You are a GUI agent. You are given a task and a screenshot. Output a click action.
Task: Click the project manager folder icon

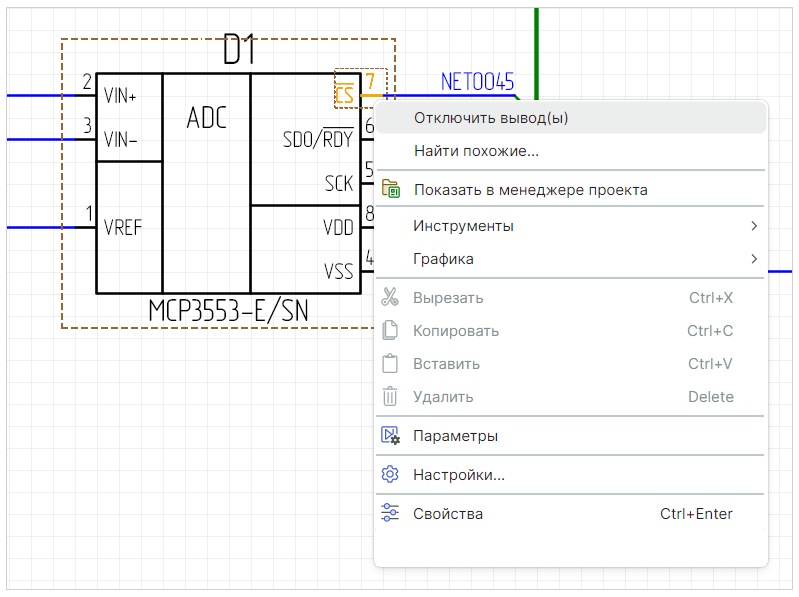tap(391, 189)
